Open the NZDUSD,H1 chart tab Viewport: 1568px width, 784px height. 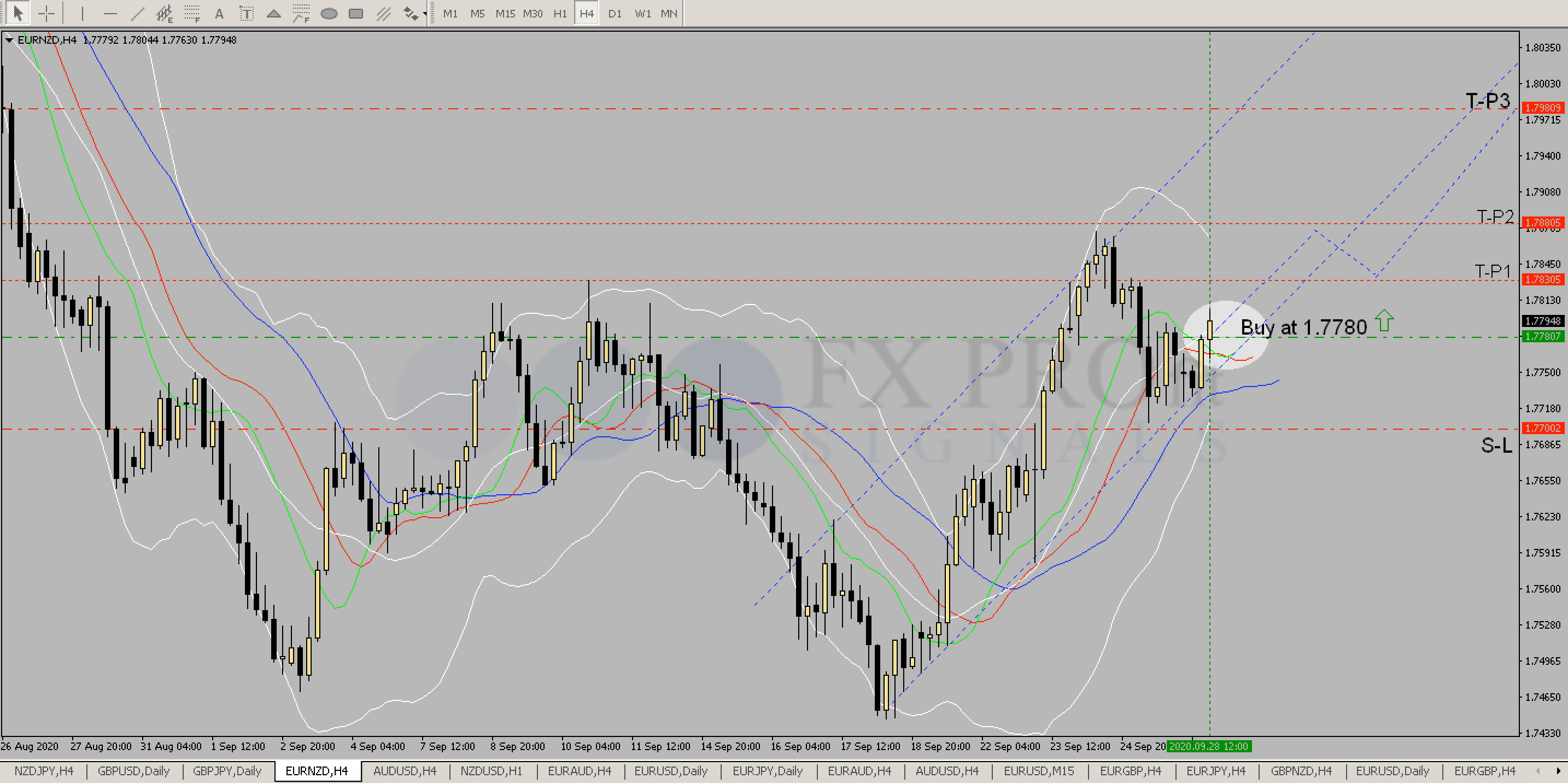pos(491,771)
